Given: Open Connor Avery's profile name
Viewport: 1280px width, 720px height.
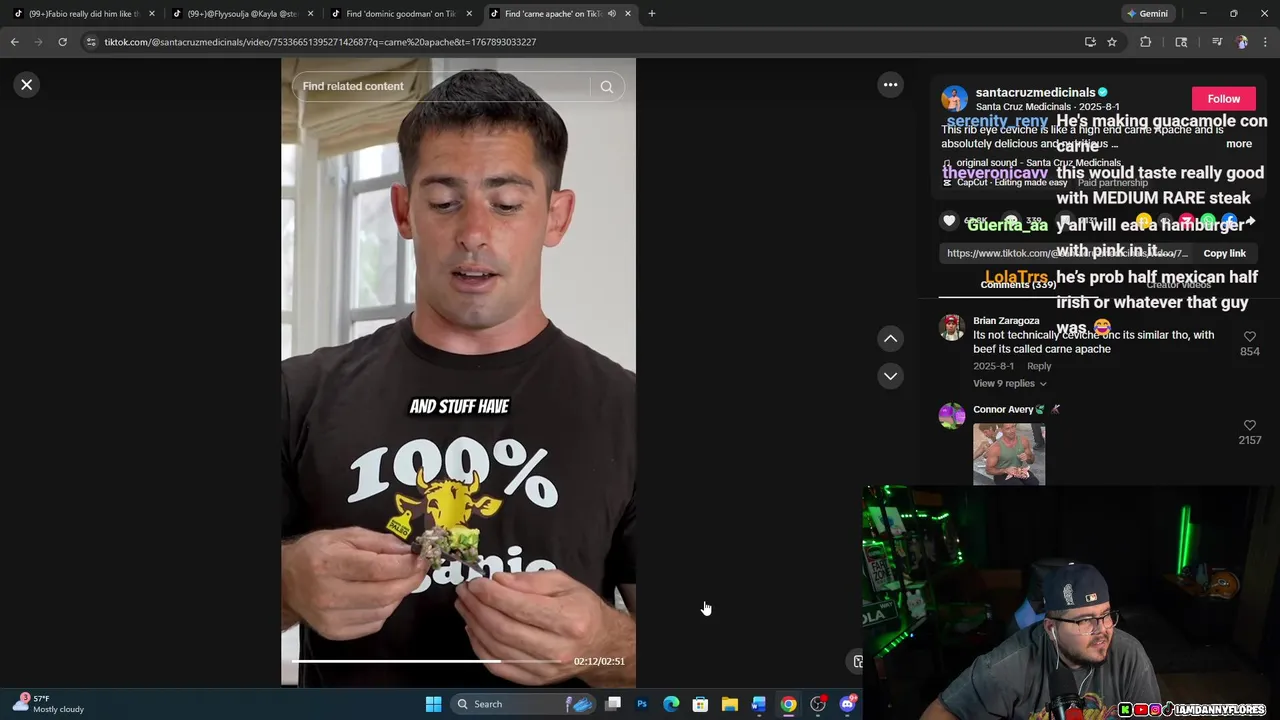Looking at the screenshot, I should coord(1003,409).
